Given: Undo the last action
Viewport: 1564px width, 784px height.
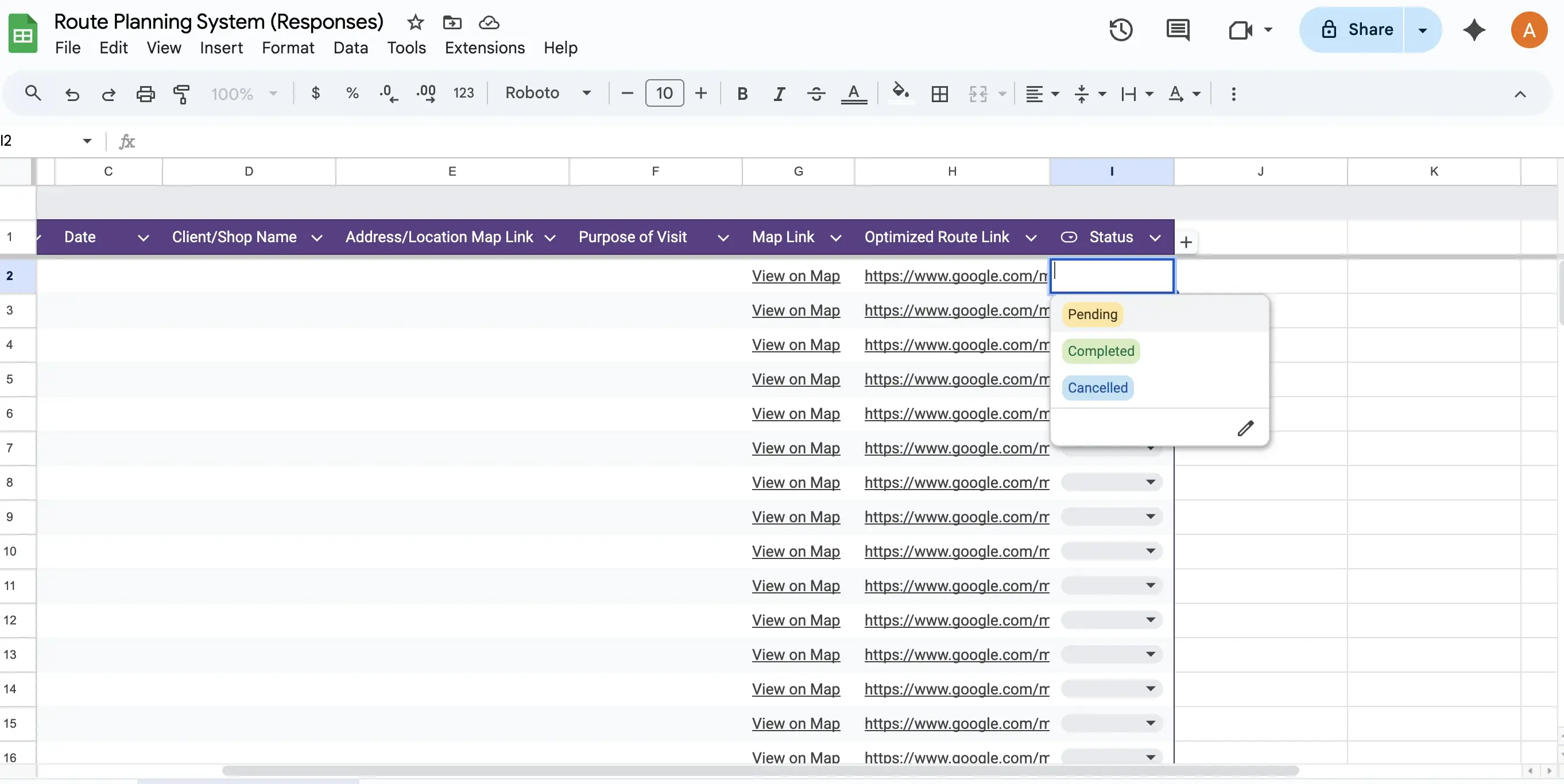Looking at the screenshot, I should tap(72, 94).
